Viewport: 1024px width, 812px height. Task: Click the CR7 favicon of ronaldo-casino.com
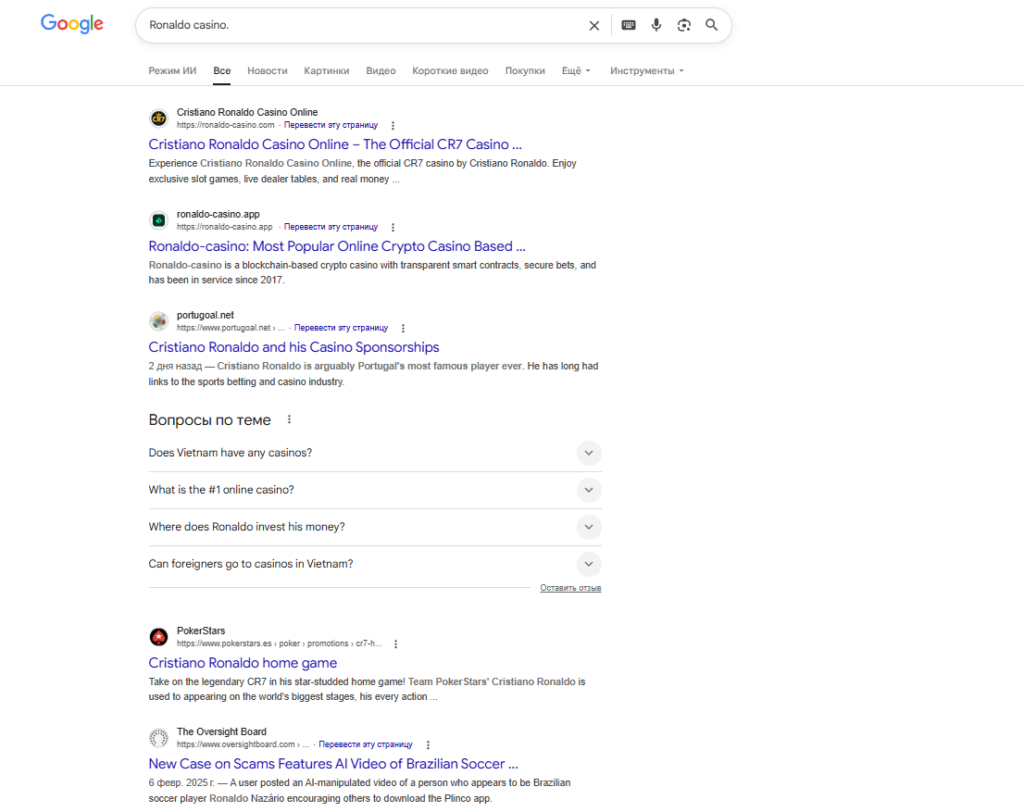click(159, 118)
